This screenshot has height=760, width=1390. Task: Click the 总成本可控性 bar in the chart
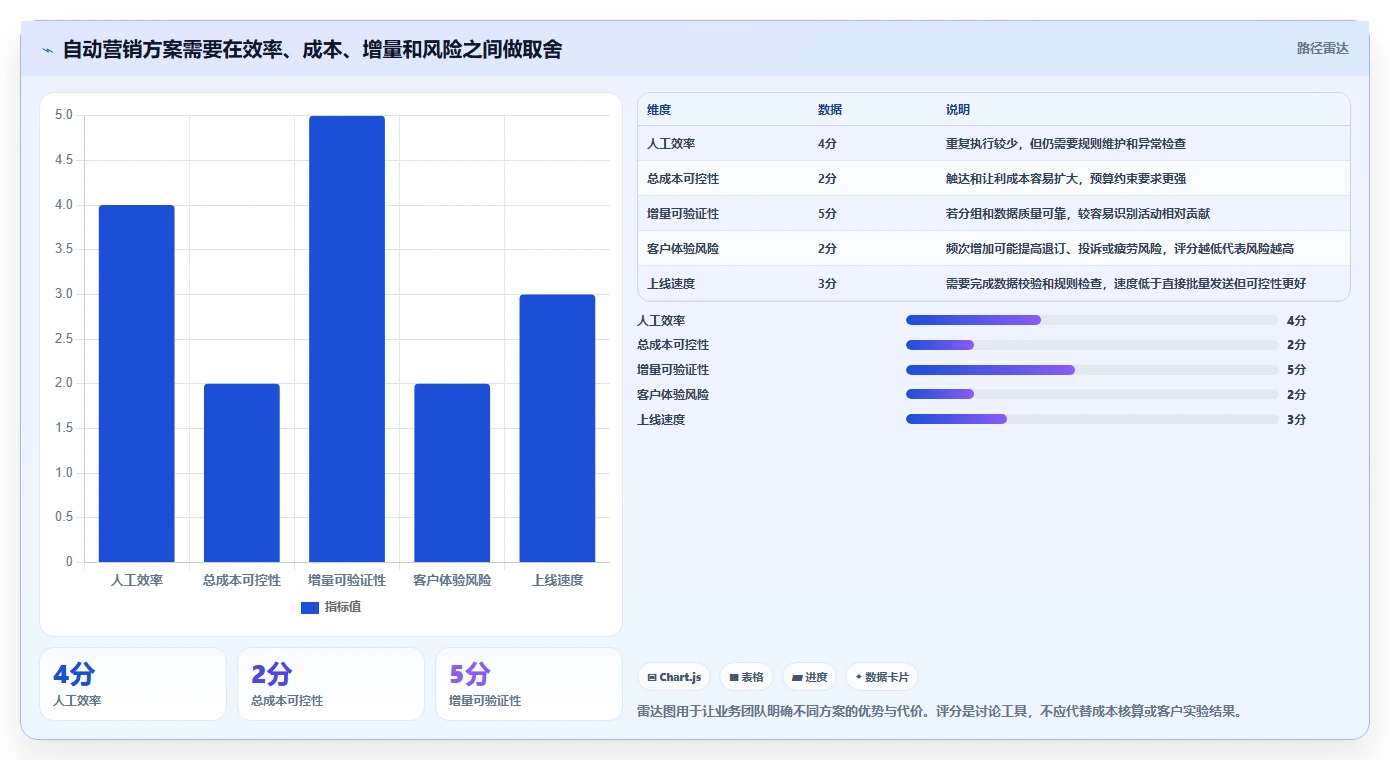coord(242,473)
